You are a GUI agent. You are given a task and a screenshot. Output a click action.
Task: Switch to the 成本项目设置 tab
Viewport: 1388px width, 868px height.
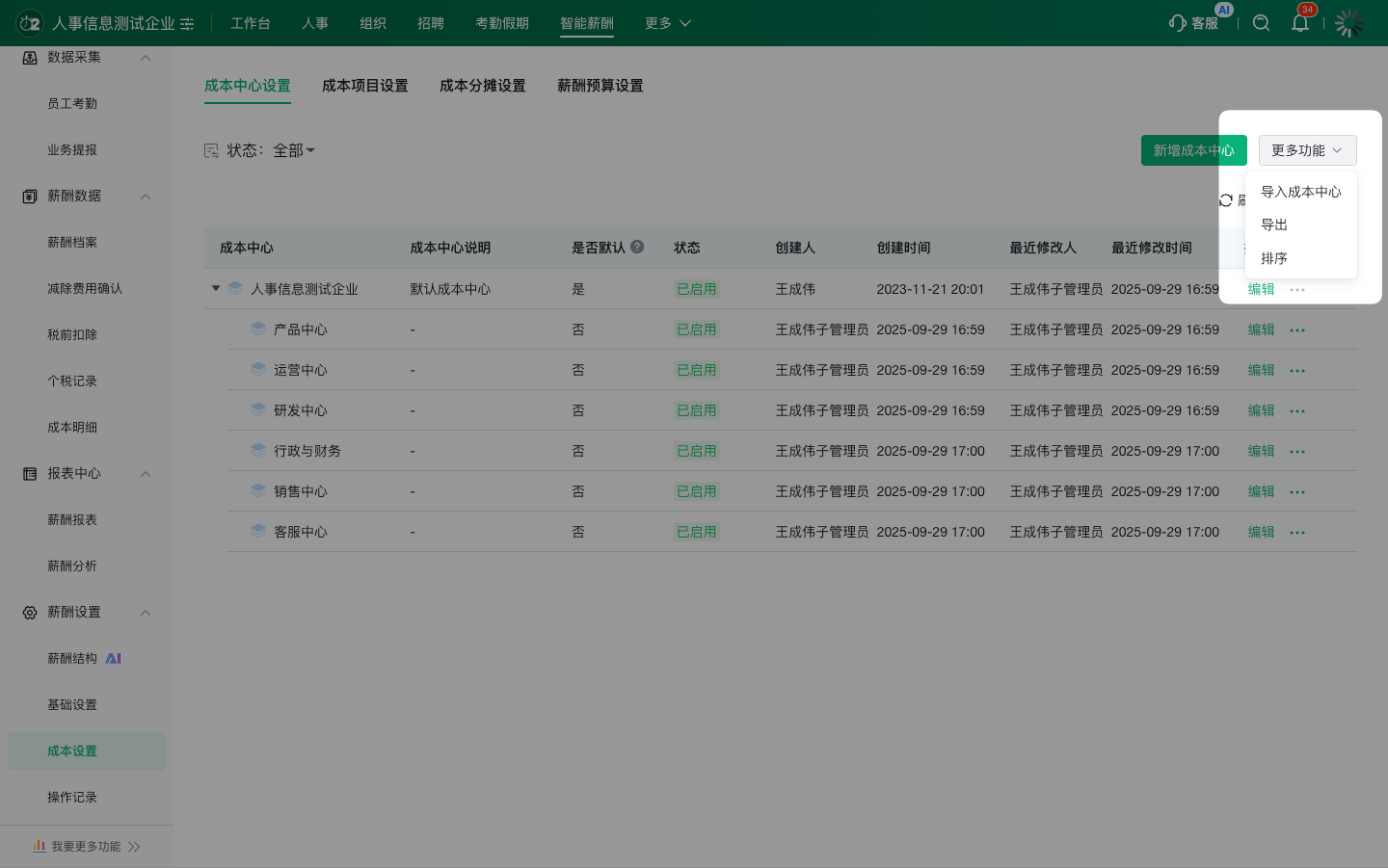(364, 86)
